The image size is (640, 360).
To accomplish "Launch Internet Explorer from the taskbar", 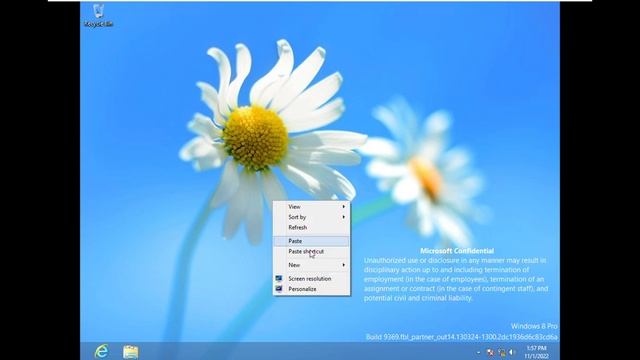I will pyautogui.click(x=101, y=351).
